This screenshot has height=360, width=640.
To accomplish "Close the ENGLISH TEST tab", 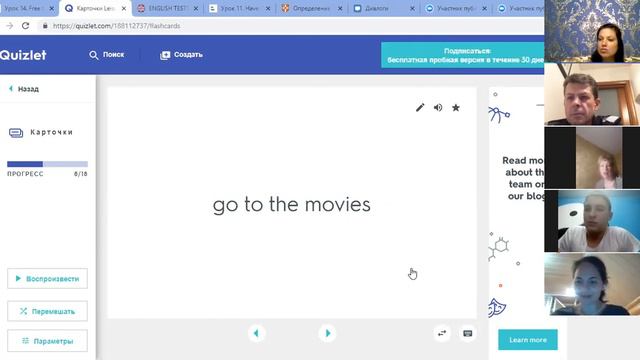I will 196,8.
